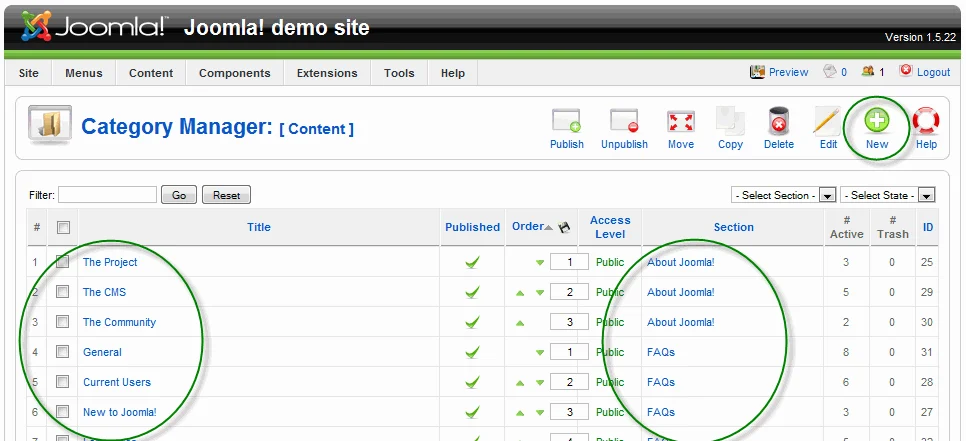Click the Edit pencil icon
This screenshot has width=966, height=441.
(x=827, y=121)
